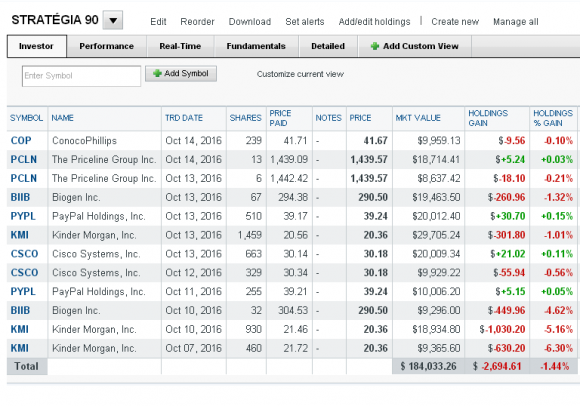Screen dimensions: 580x406
Task: Click the $-260.96 holdings gain cell
Action: click(506, 197)
